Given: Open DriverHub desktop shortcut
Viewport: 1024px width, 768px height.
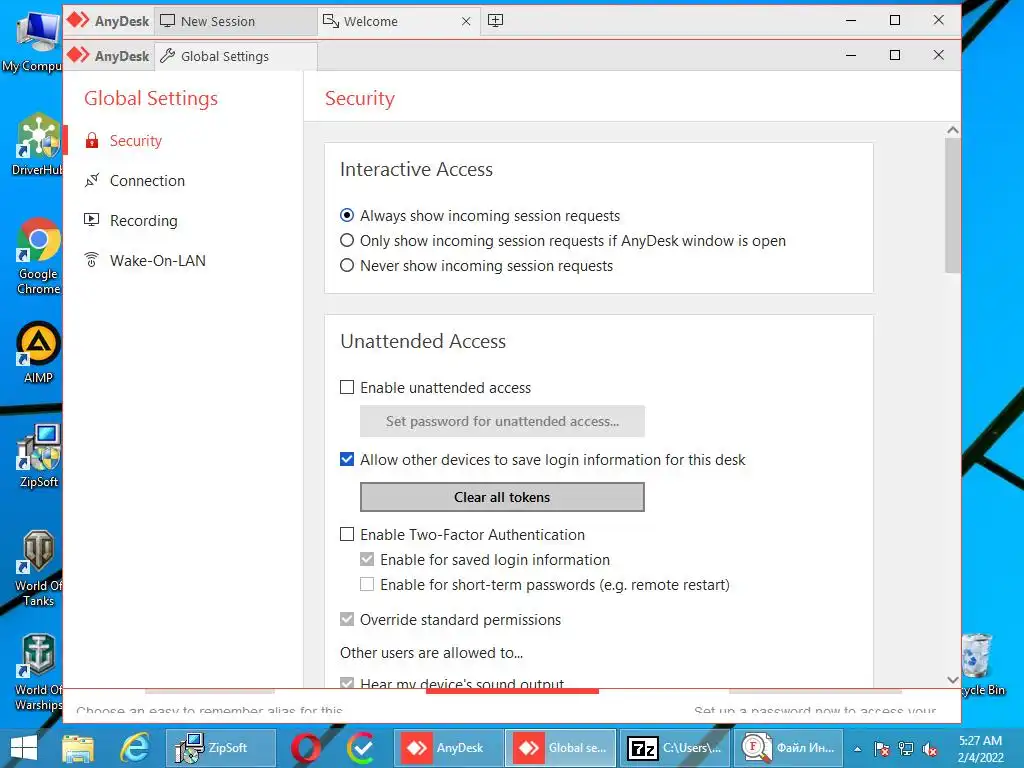Looking at the screenshot, I should [37, 145].
